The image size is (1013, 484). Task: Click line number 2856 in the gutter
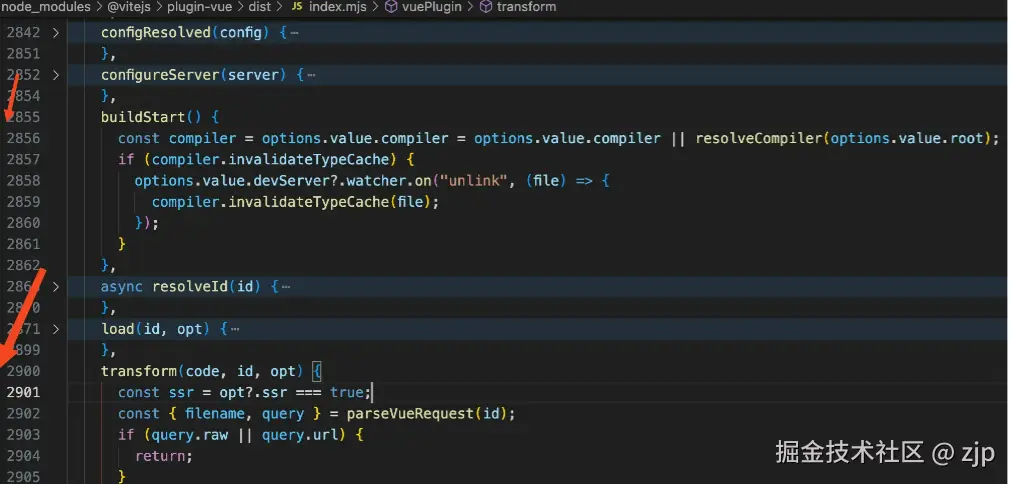23,138
